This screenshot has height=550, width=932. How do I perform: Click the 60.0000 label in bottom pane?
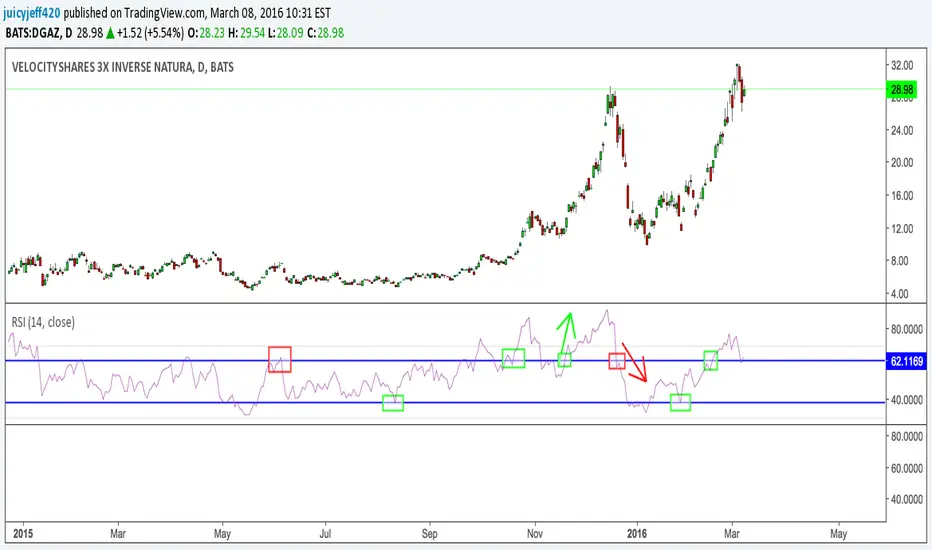(906, 469)
